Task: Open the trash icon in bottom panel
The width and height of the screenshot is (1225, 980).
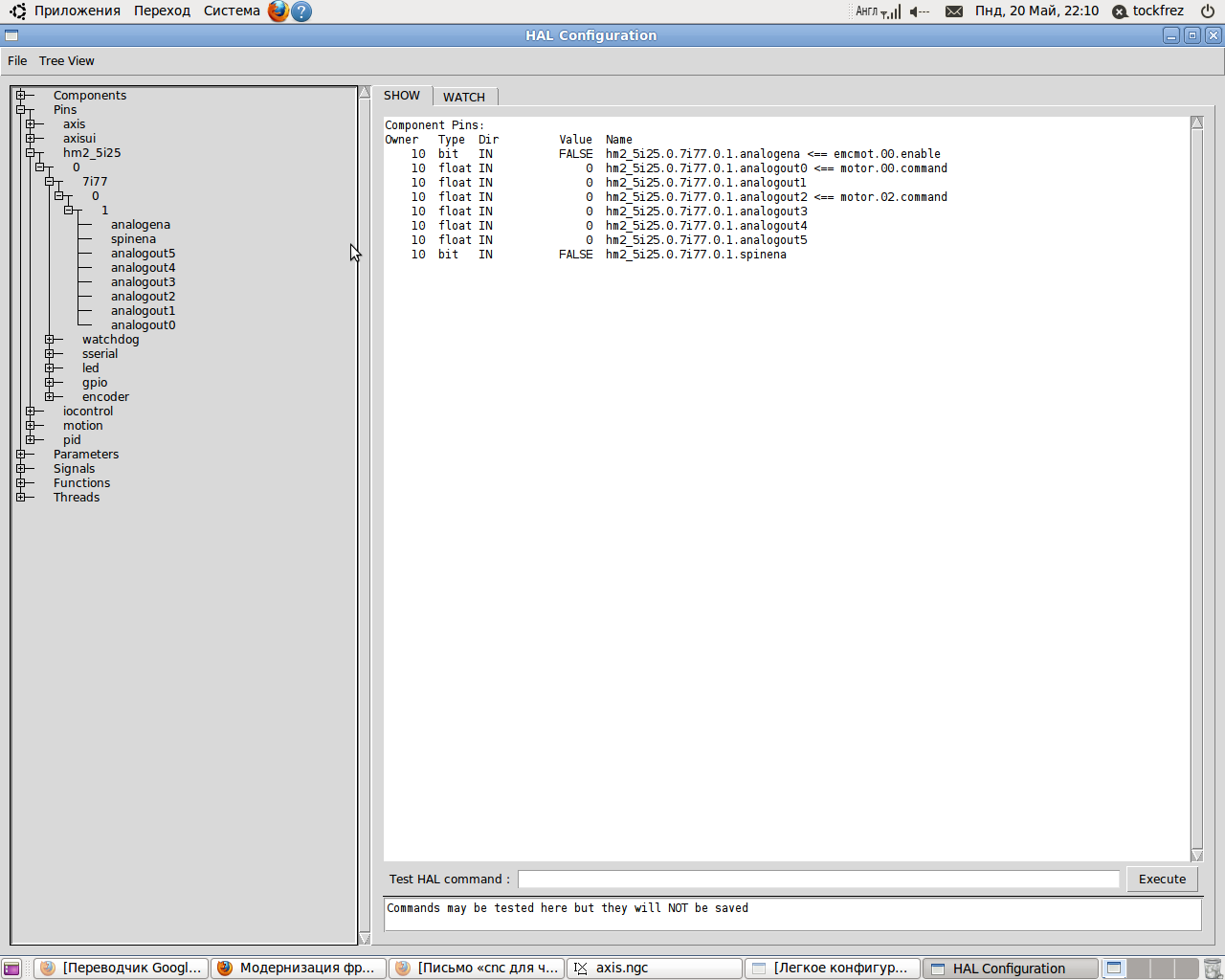Action: tap(1213, 969)
